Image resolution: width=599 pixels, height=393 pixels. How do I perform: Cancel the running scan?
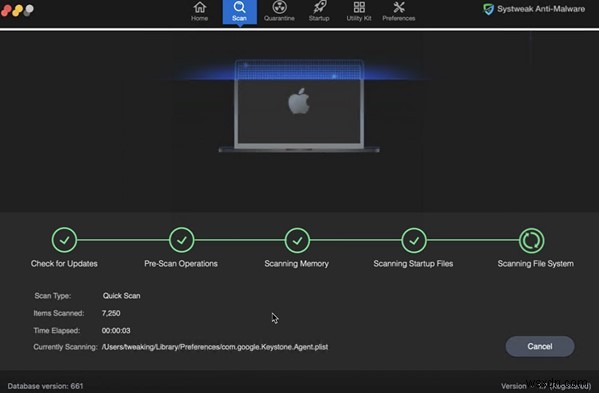(540, 346)
